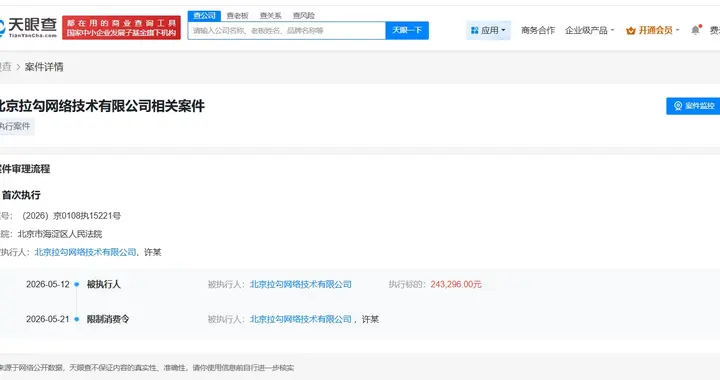
Task: Open the 商务合作 link
Action: pos(538,30)
